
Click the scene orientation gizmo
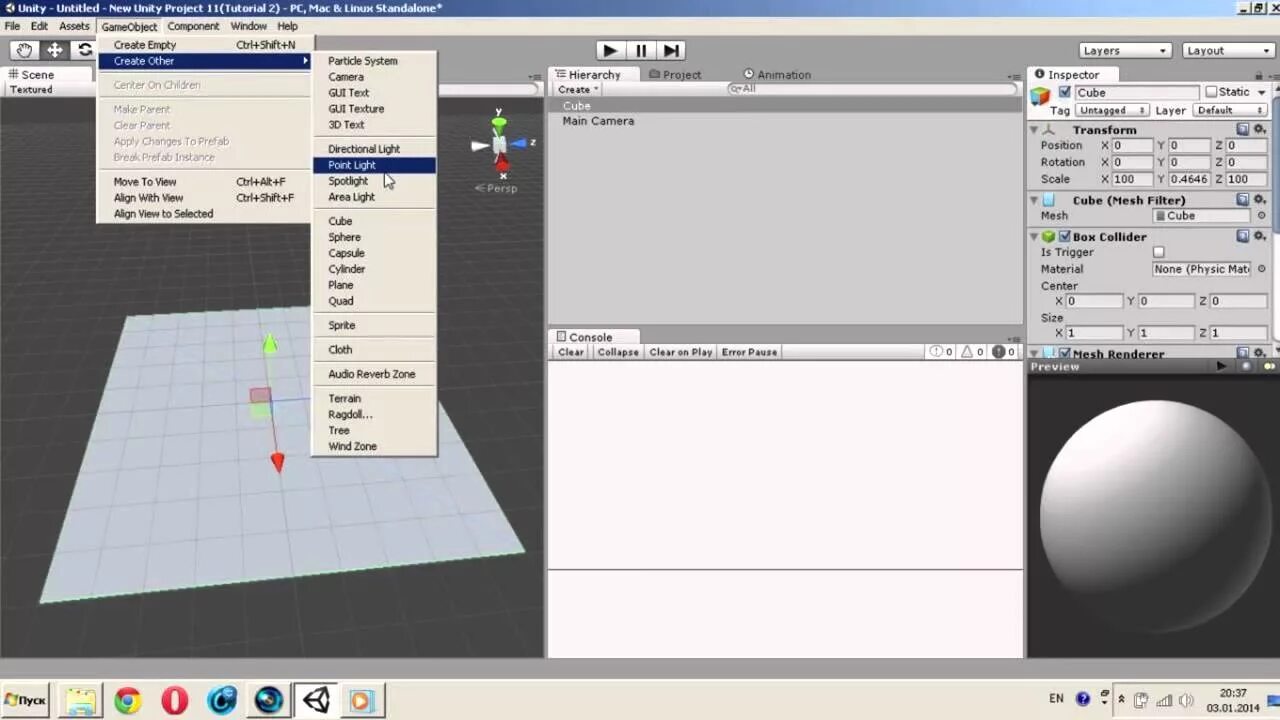coord(500,145)
